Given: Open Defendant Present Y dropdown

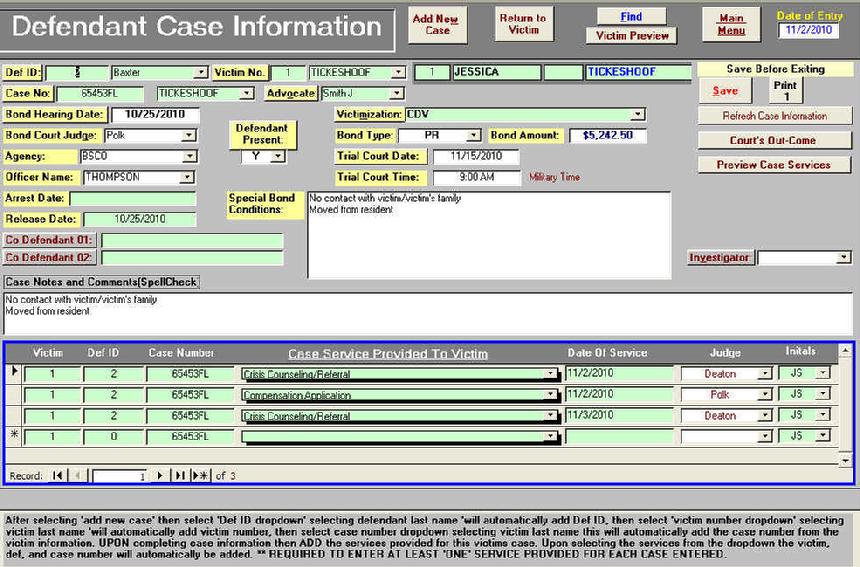Looking at the screenshot, I should tap(278, 157).
